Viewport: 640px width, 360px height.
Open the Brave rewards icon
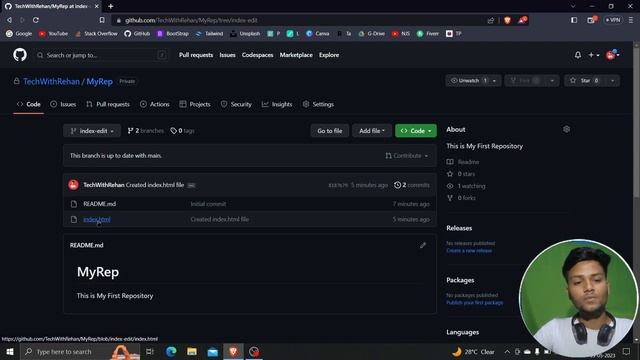tap(522, 20)
